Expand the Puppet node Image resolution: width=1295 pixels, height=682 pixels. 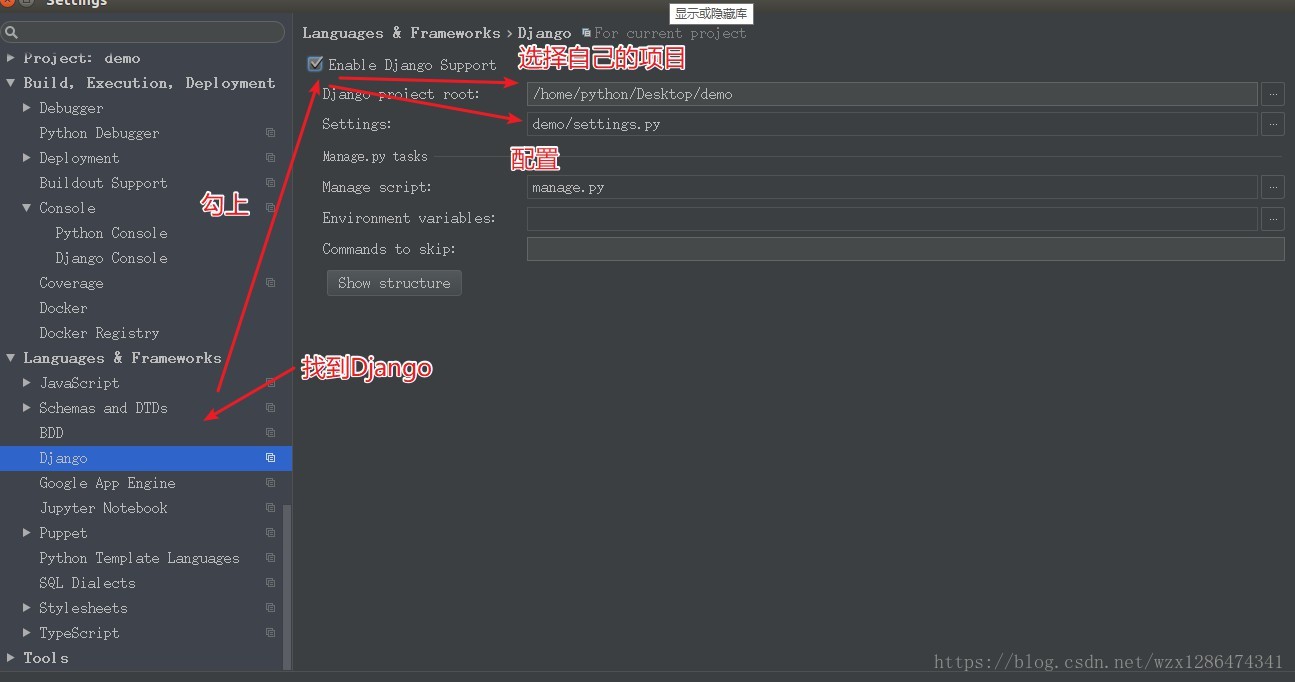pos(27,533)
